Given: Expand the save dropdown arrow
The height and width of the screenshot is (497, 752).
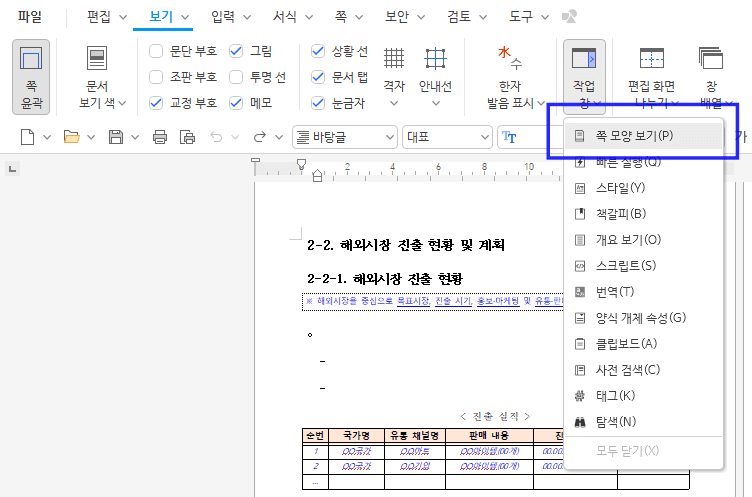Looking at the screenshot, I should point(135,138).
